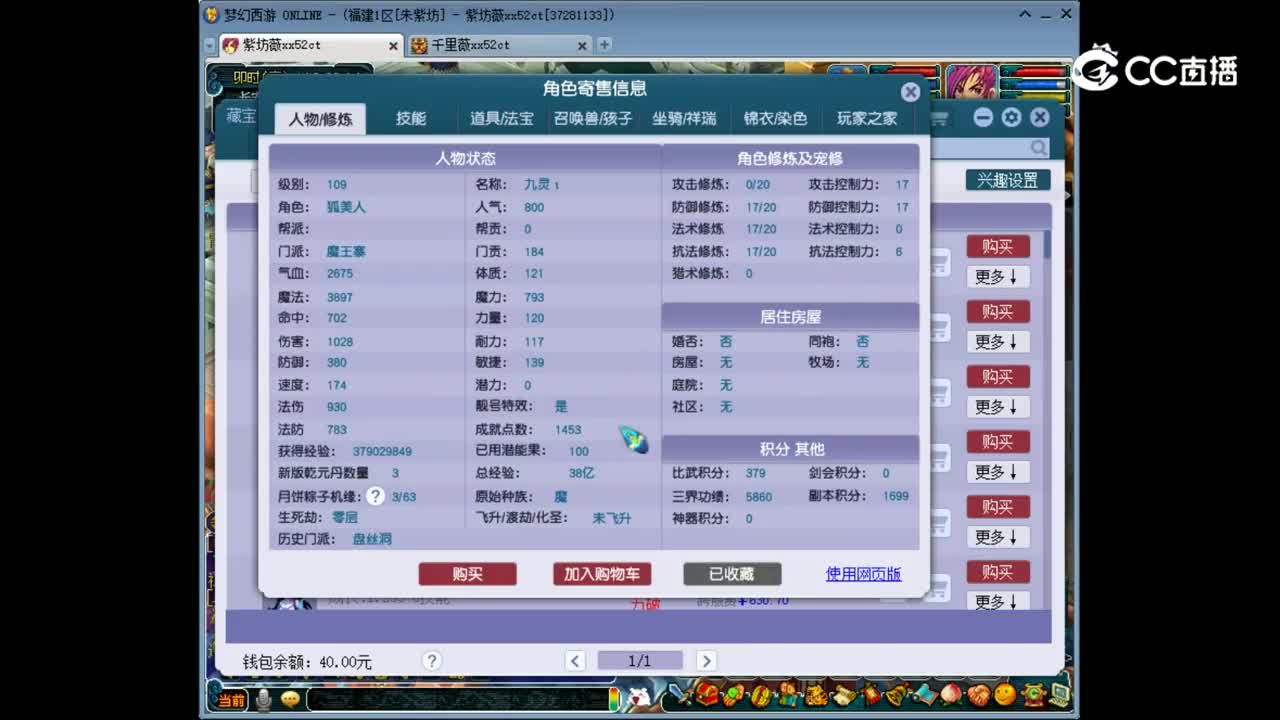Click the golden bell icon in the bottom toolbar
Screen dimensions: 1280x720
point(897,693)
